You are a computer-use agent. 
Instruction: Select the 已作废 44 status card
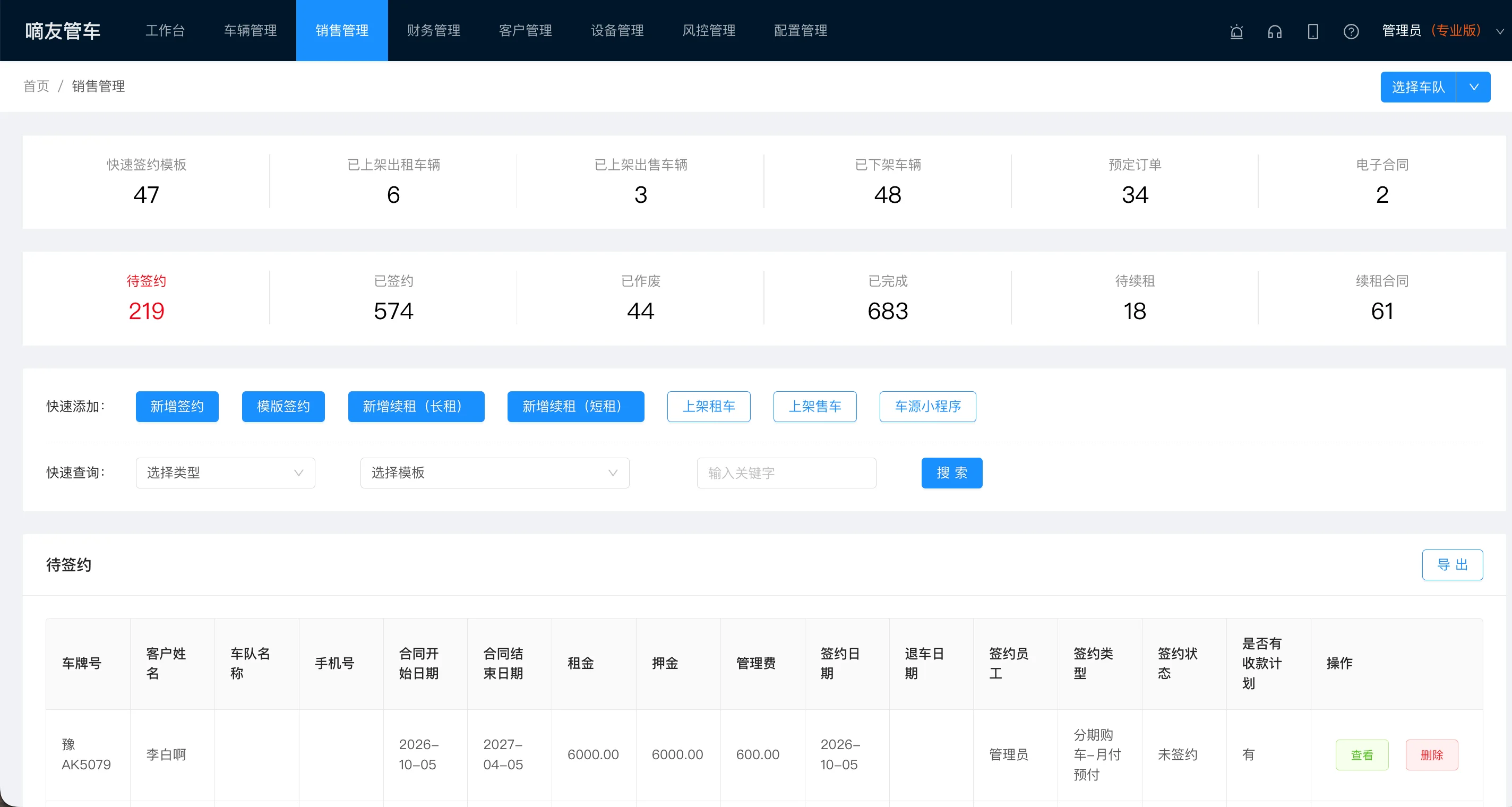[x=640, y=298]
